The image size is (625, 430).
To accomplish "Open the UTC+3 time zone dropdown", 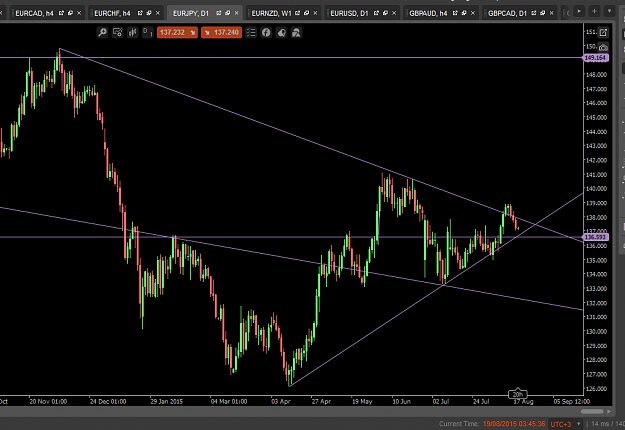I will pyautogui.click(x=566, y=424).
